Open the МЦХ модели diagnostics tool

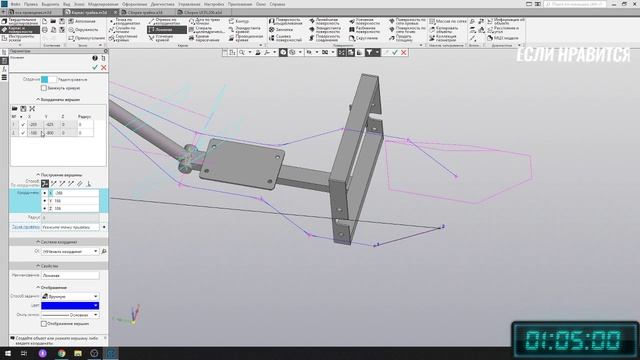[502, 38]
